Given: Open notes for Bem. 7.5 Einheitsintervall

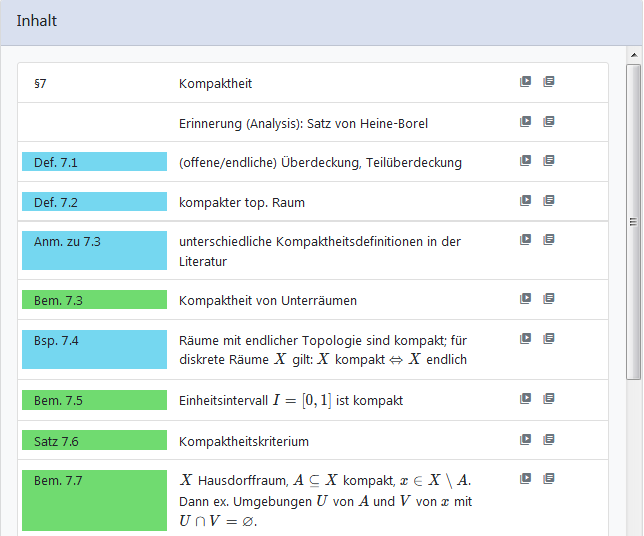Looking at the screenshot, I should point(549,399).
